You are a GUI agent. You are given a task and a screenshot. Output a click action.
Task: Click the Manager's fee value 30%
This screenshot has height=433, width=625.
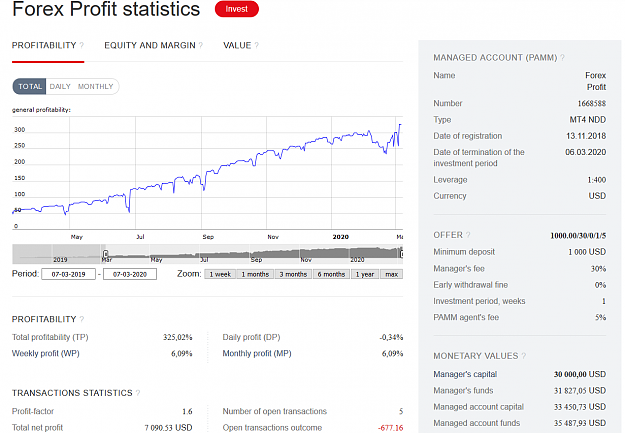pos(598,269)
